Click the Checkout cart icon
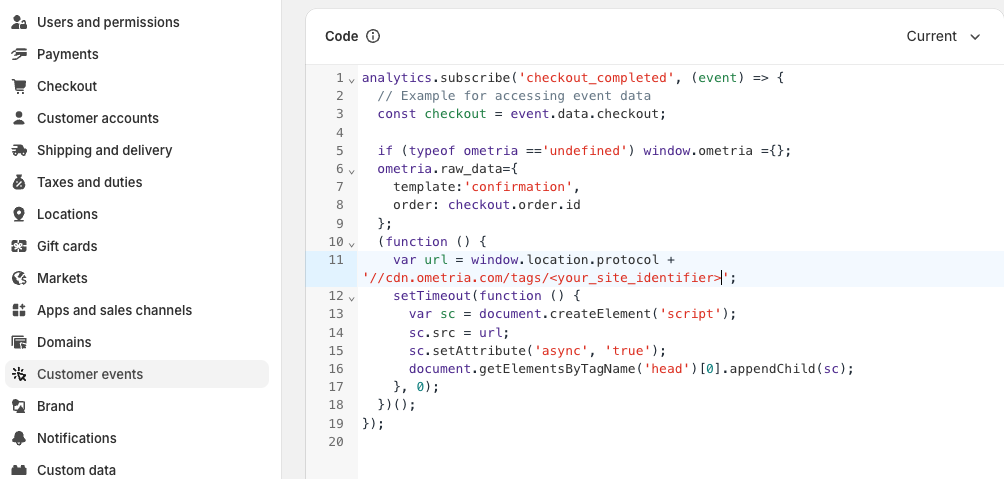This screenshot has width=1004, height=479. coord(18,86)
